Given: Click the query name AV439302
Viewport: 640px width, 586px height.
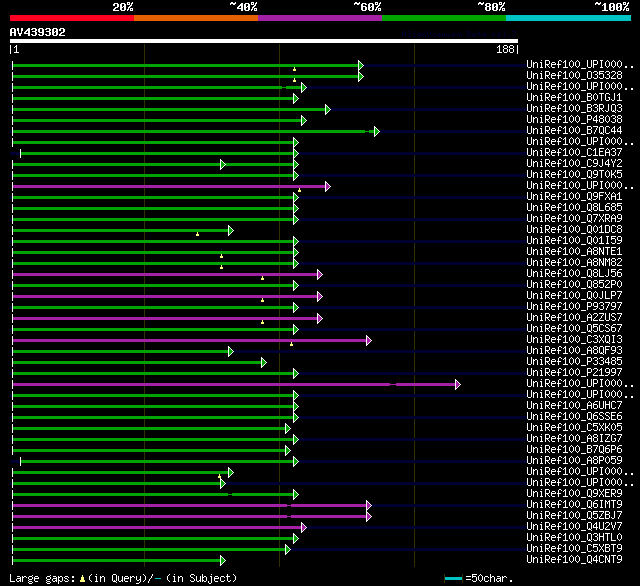Looking at the screenshot, I should tap(38, 32).
